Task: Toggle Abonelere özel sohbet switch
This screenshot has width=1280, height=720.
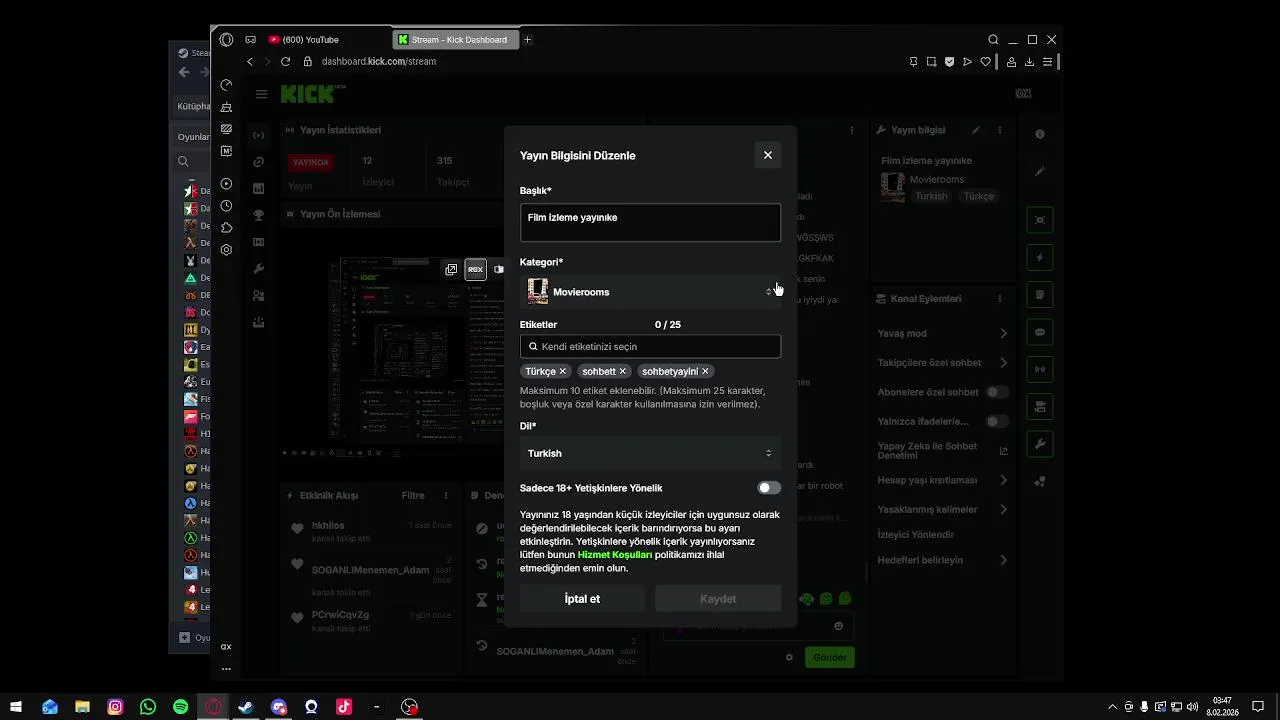Action: pos(997,392)
